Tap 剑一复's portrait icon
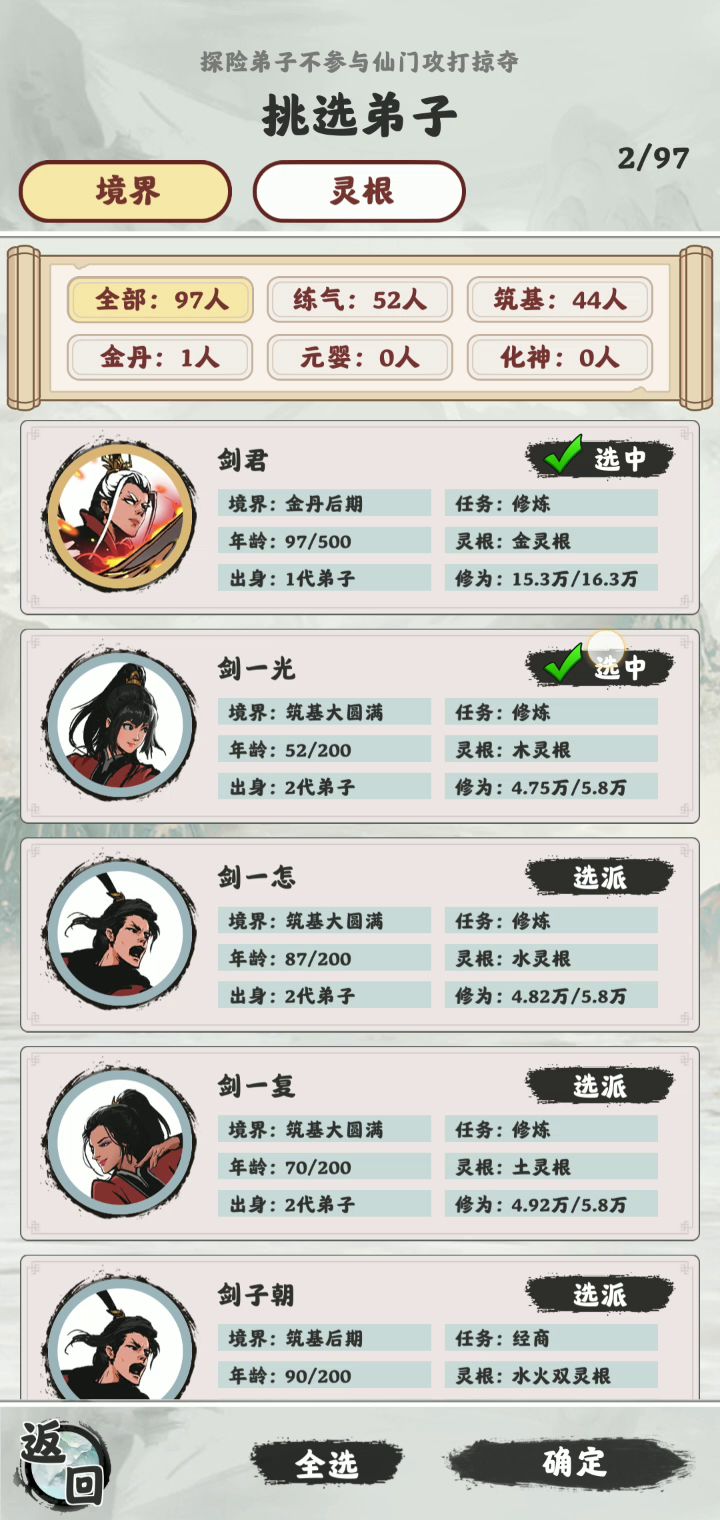 coord(120,1143)
